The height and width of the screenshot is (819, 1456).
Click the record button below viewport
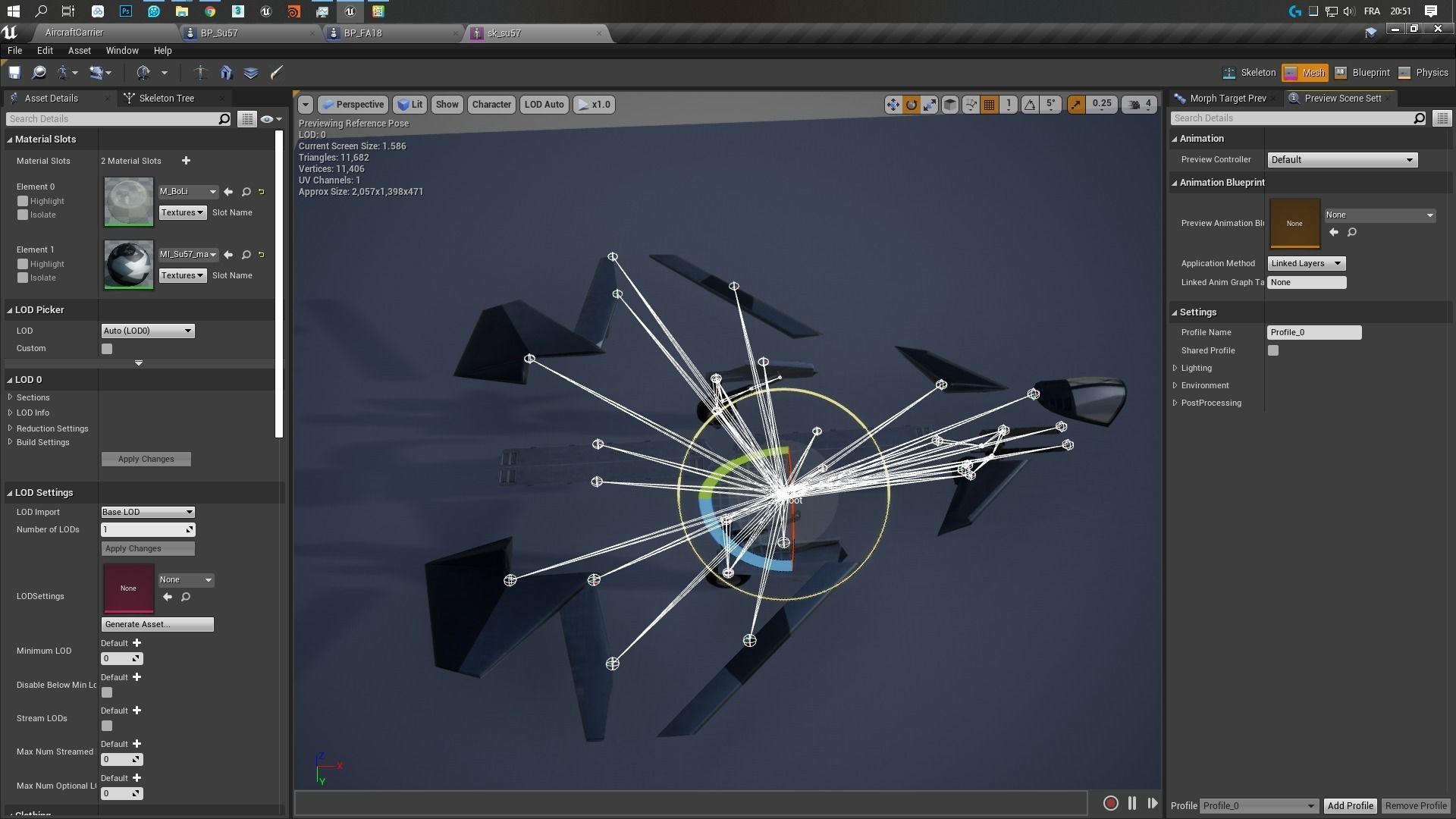tap(1110, 803)
